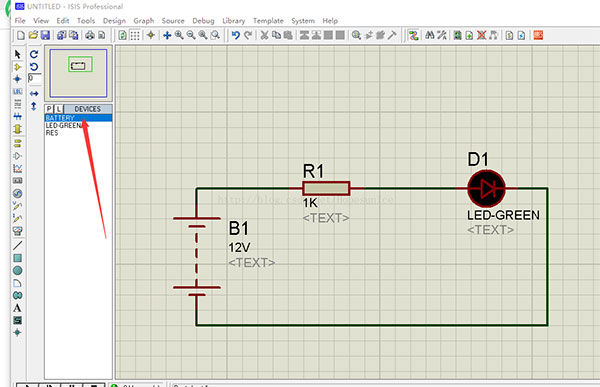Select RES in the devices list

tap(52, 133)
